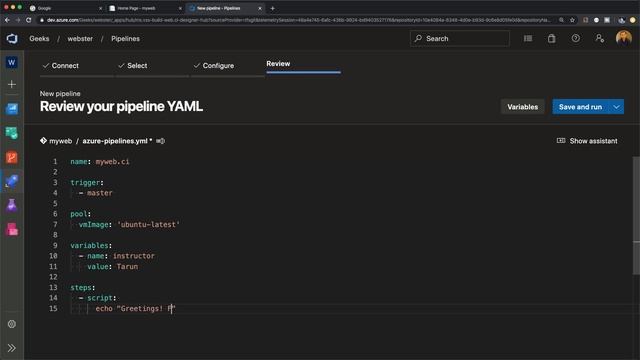Open the Marketplace shopping bag icon

[551, 38]
